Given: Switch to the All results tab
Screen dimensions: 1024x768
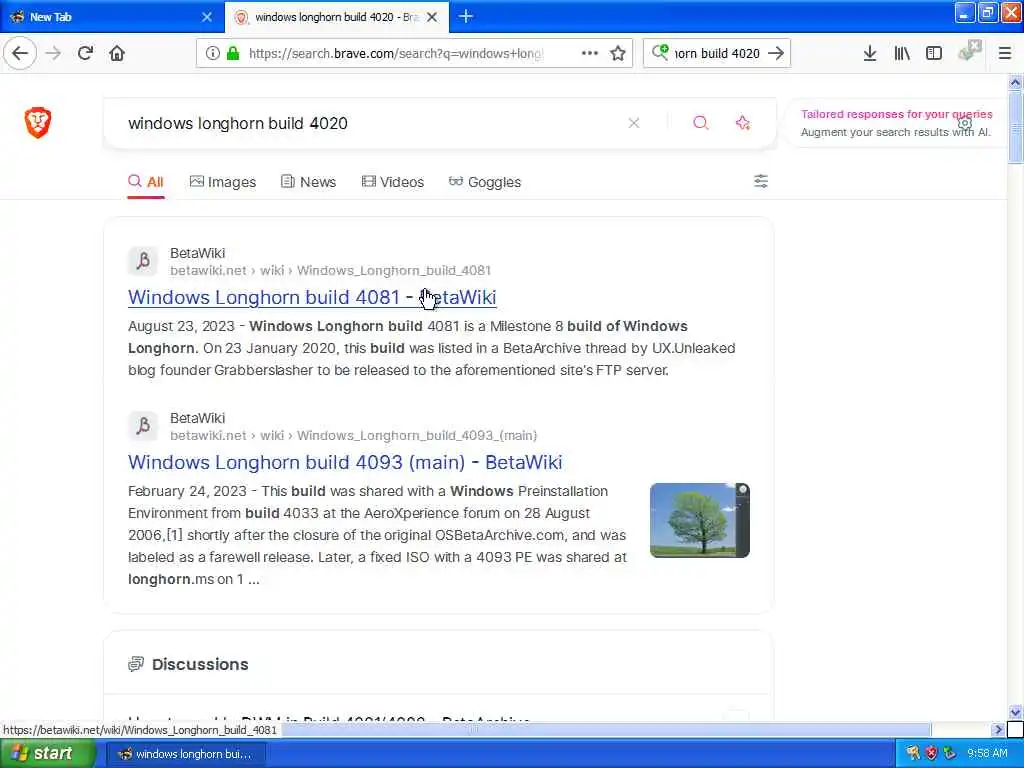Looking at the screenshot, I should tap(146, 182).
